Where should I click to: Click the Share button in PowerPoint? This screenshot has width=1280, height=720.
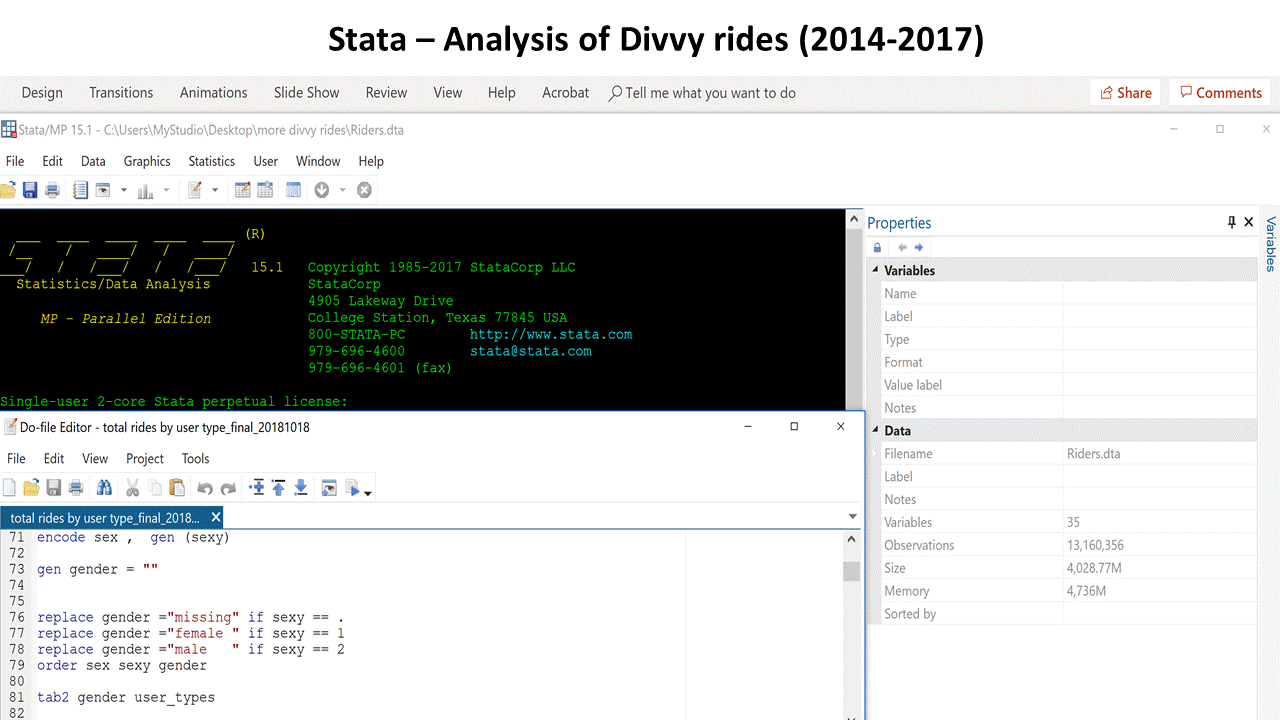click(x=1124, y=92)
